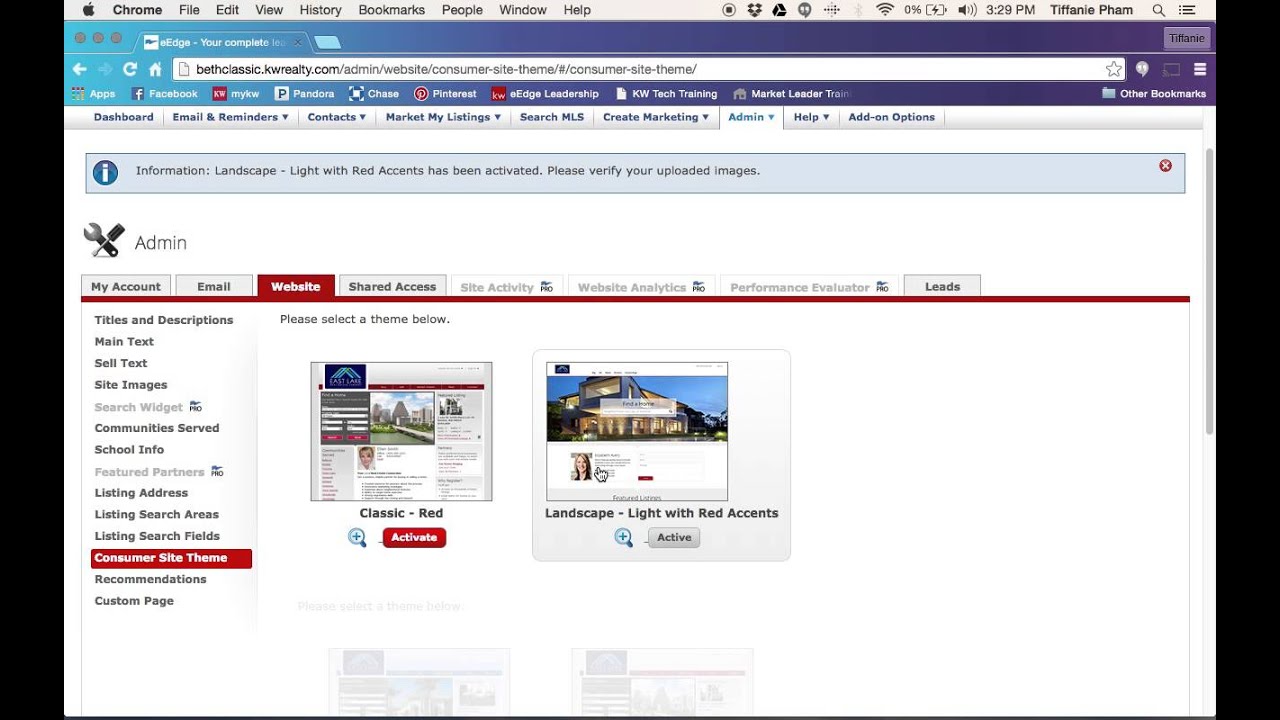1280x720 pixels.
Task: Expand Email & Reminders dropdown
Action: tap(230, 117)
